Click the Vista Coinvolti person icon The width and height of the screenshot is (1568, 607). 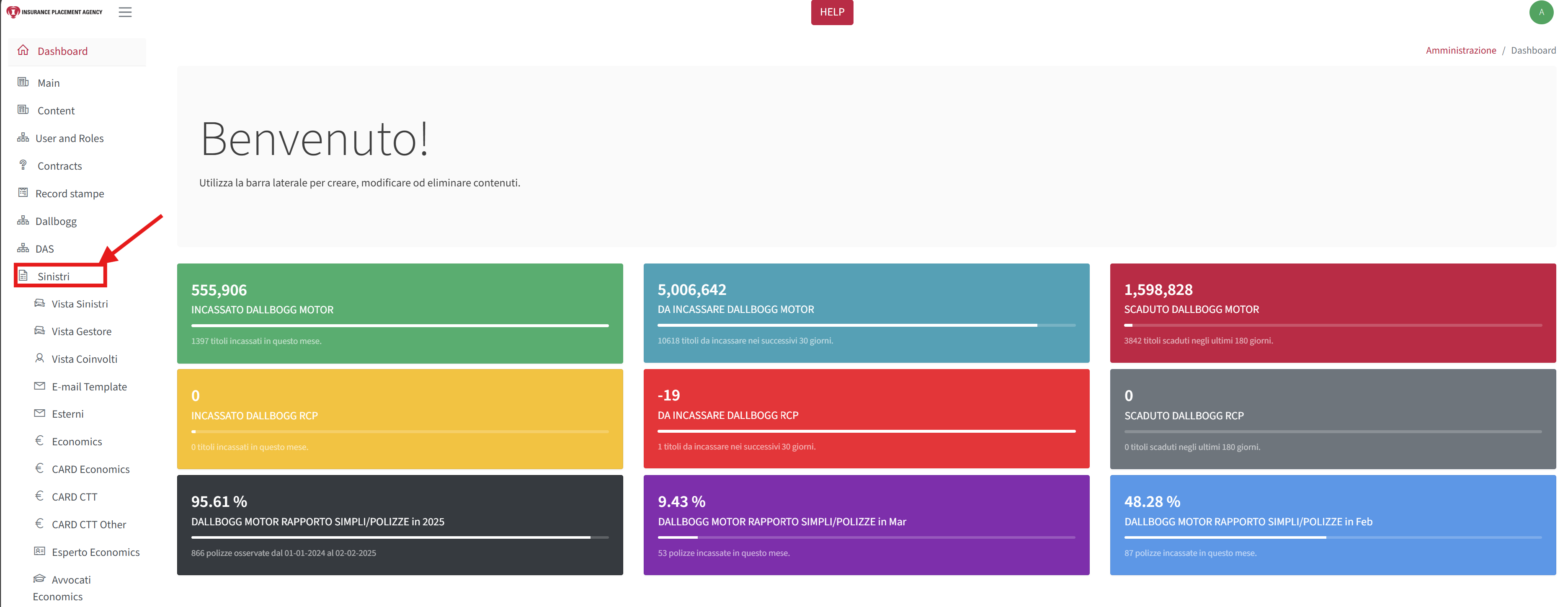(x=39, y=359)
